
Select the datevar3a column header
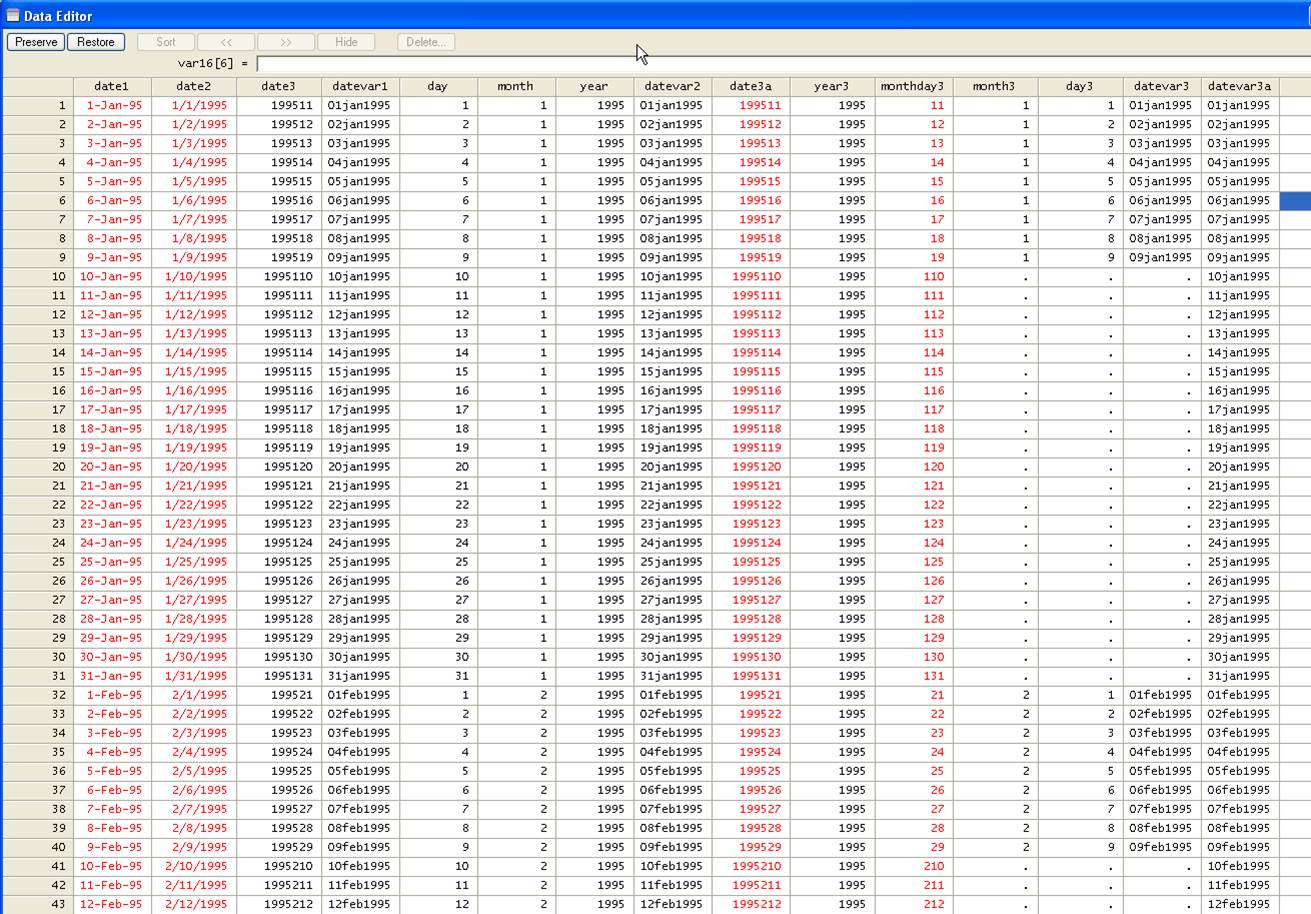point(1238,86)
